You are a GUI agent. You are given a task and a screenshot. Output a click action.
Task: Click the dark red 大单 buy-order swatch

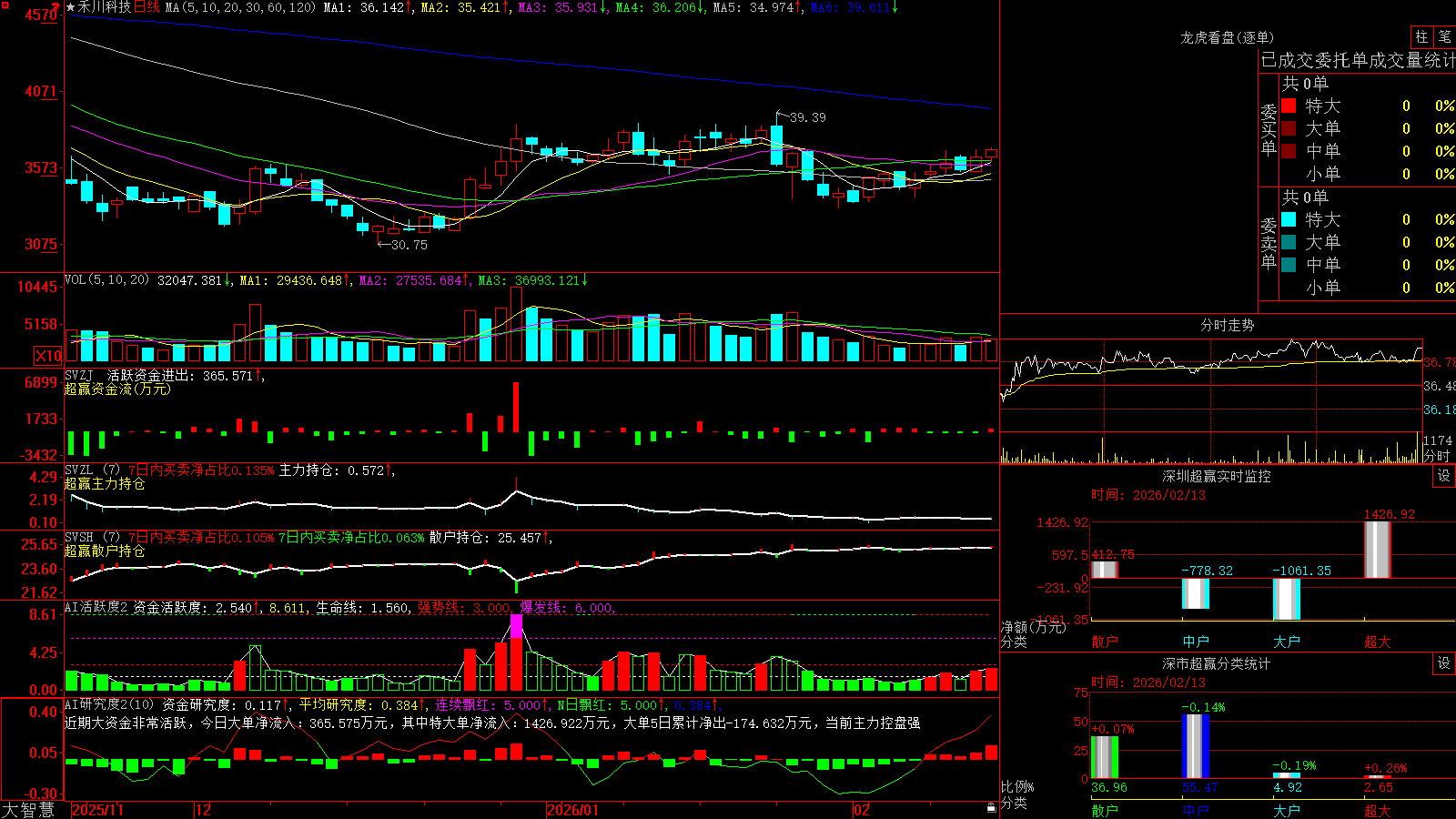pos(1289,128)
